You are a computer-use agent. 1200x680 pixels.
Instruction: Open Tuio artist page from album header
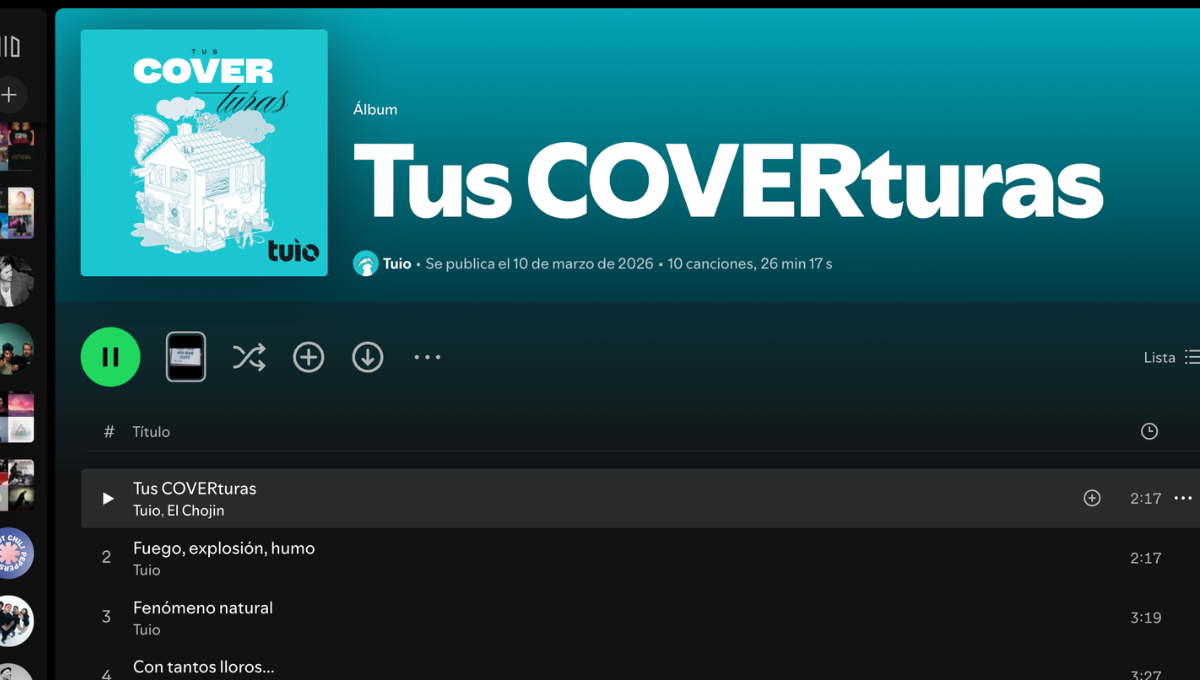click(397, 264)
